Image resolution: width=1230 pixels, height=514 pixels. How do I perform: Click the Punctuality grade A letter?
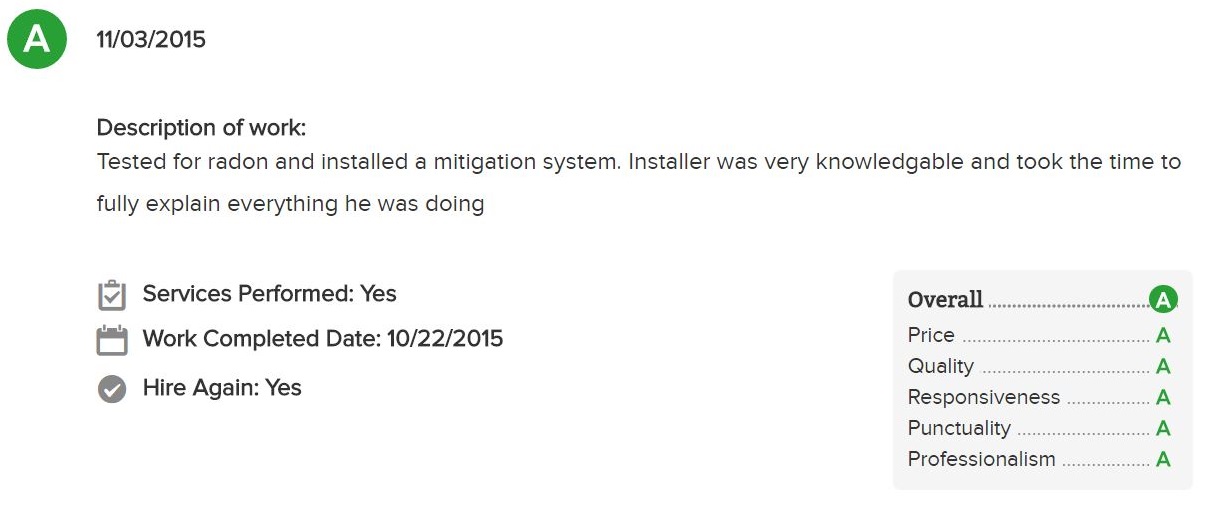tap(1163, 429)
